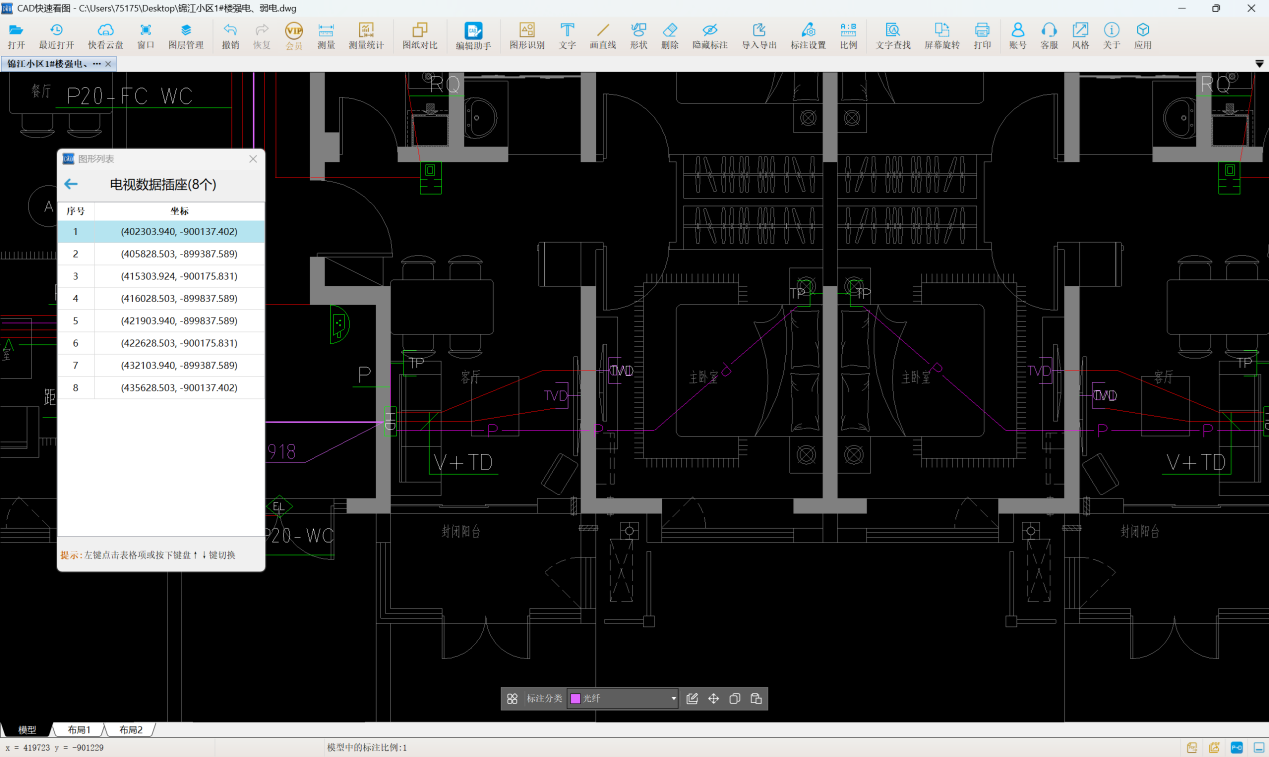The height and width of the screenshot is (757, 1269).
Task: Select row 8 coordinate (435628.503, -900137.402)
Action: (161, 387)
